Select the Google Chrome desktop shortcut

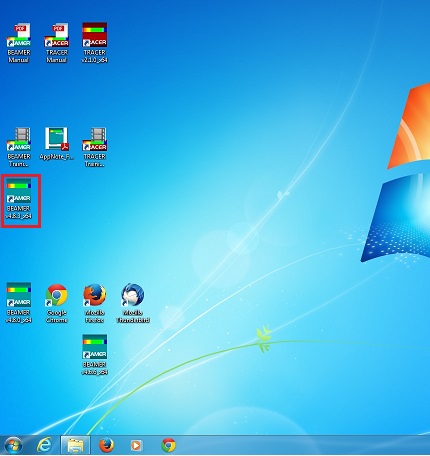pos(57,303)
